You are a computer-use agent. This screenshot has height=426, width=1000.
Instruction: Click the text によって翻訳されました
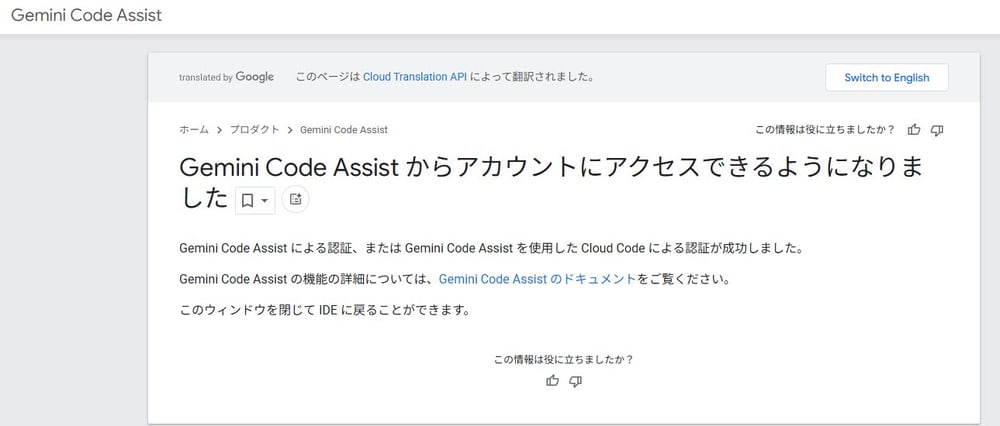coord(533,77)
